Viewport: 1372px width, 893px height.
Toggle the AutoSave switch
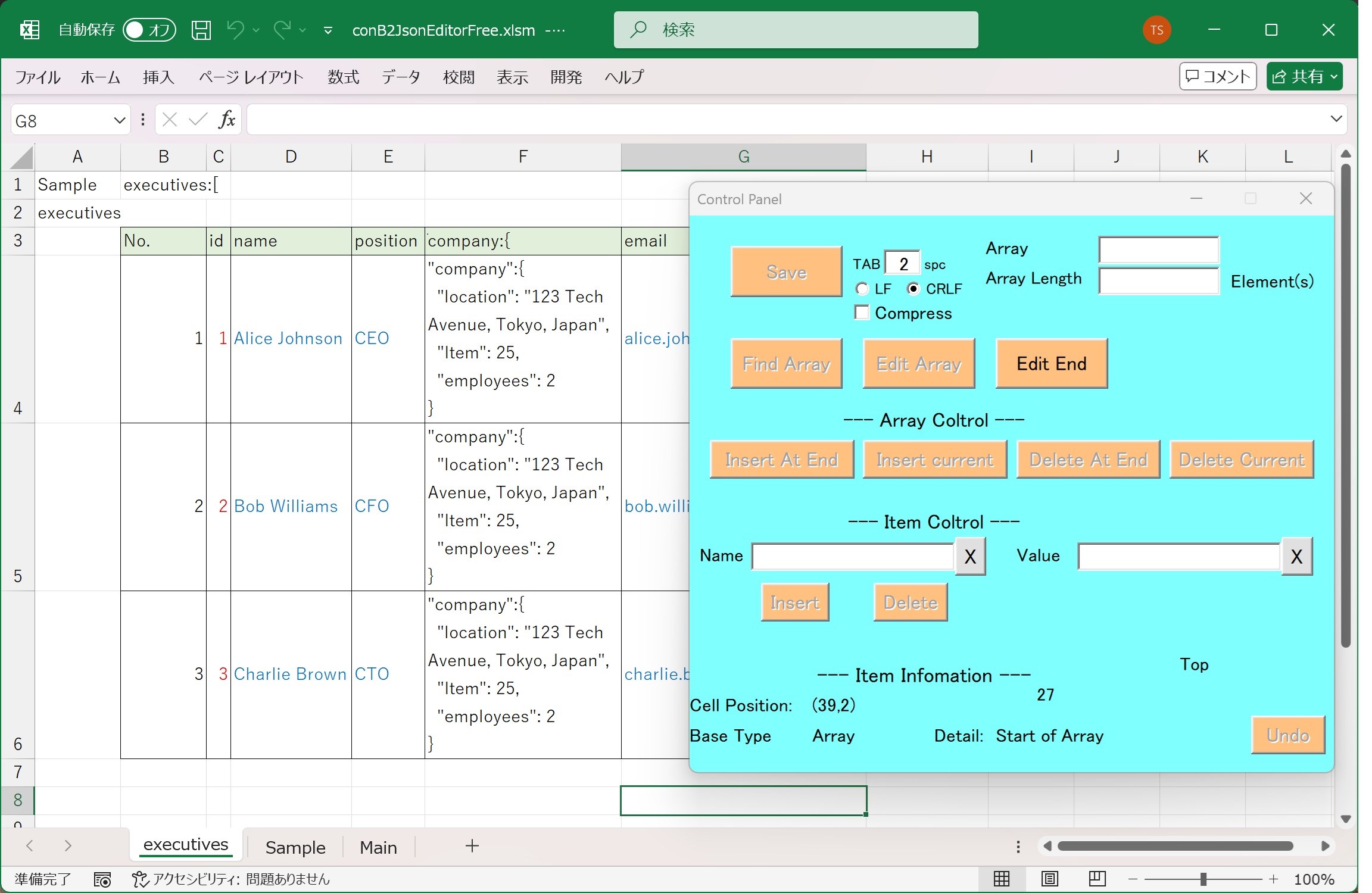pyautogui.click(x=149, y=30)
